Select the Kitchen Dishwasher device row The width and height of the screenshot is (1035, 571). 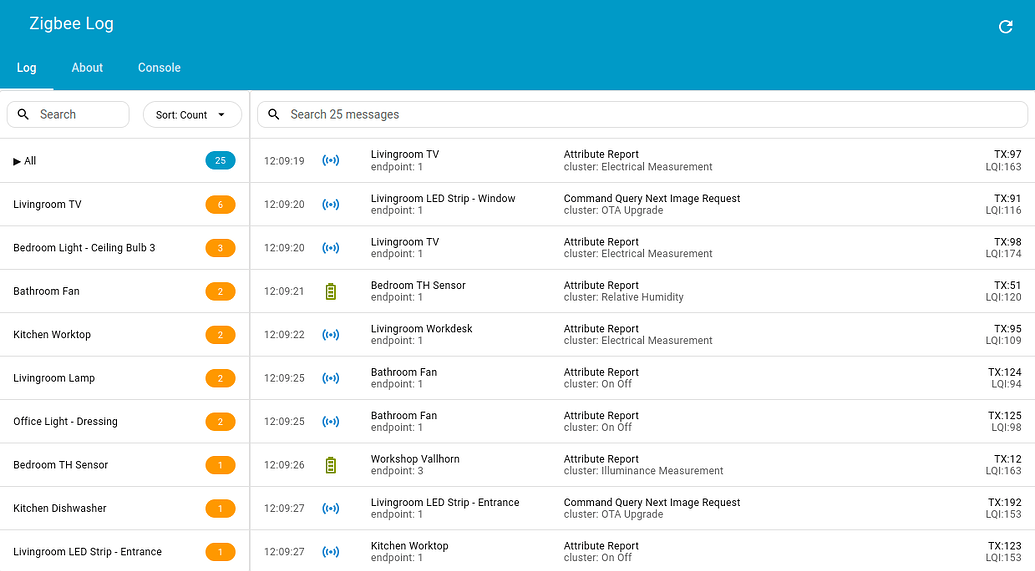(124, 508)
